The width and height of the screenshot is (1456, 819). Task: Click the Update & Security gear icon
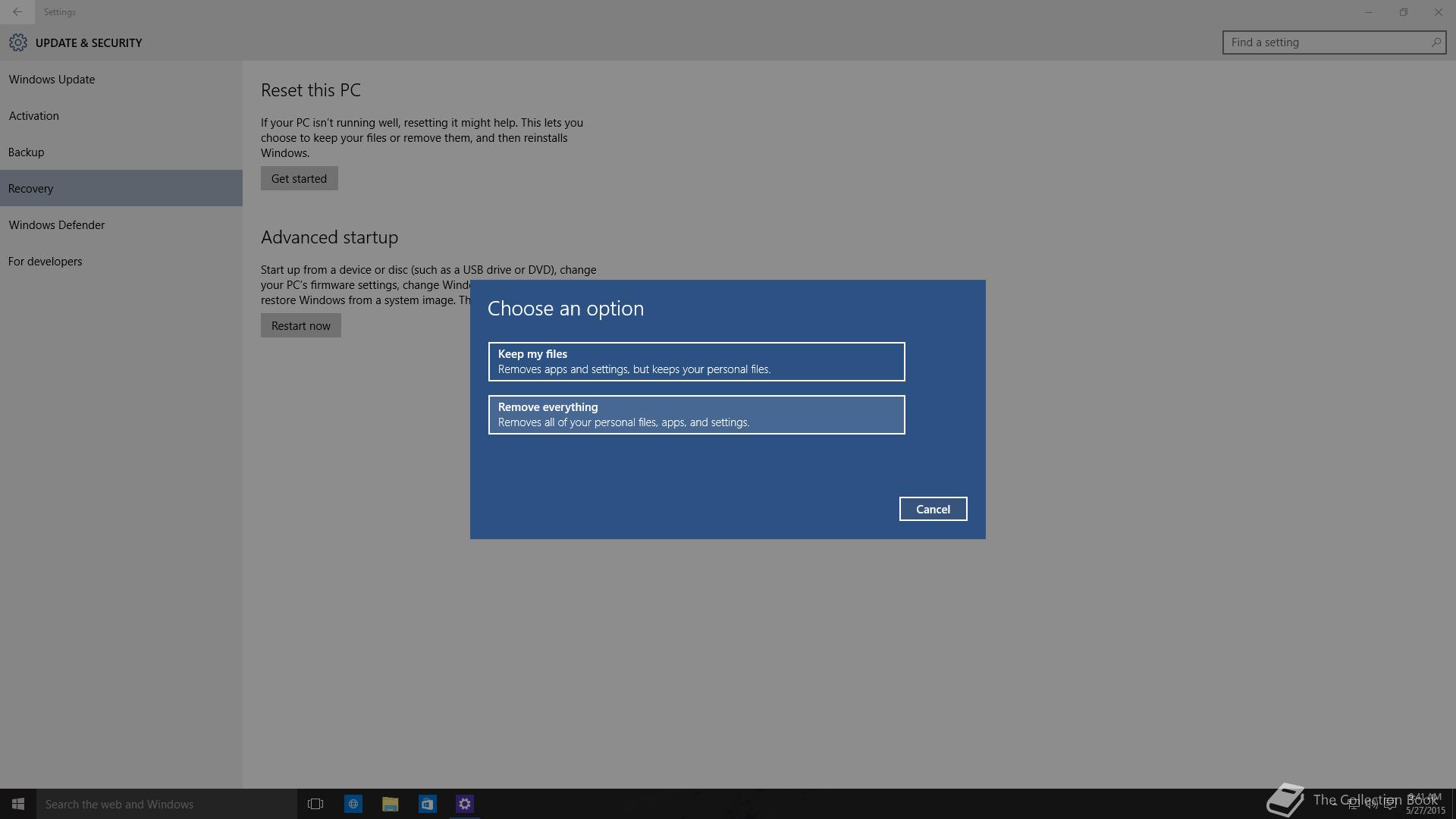[x=18, y=42]
